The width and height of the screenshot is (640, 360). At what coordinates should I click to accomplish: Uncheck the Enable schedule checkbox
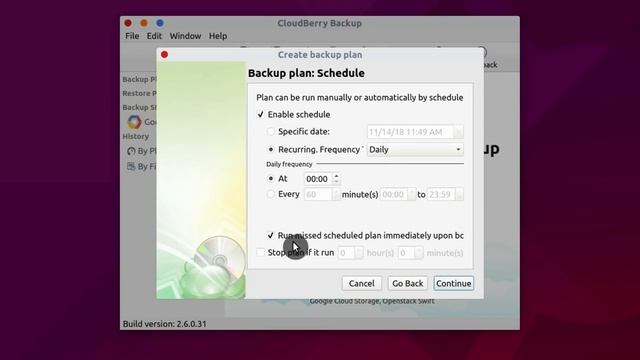[260, 115]
